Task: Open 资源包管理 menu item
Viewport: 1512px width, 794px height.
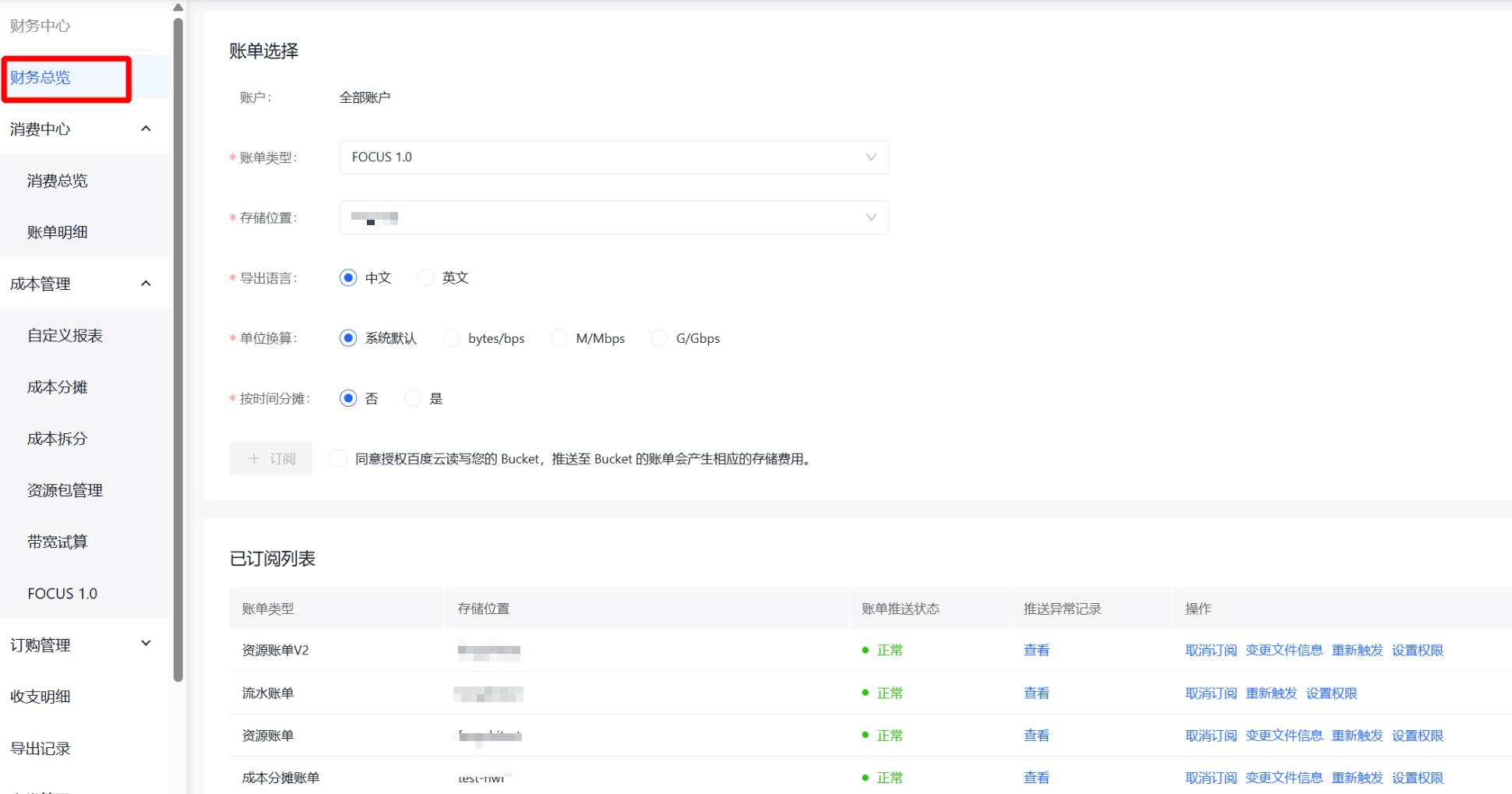Action: click(65, 490)
